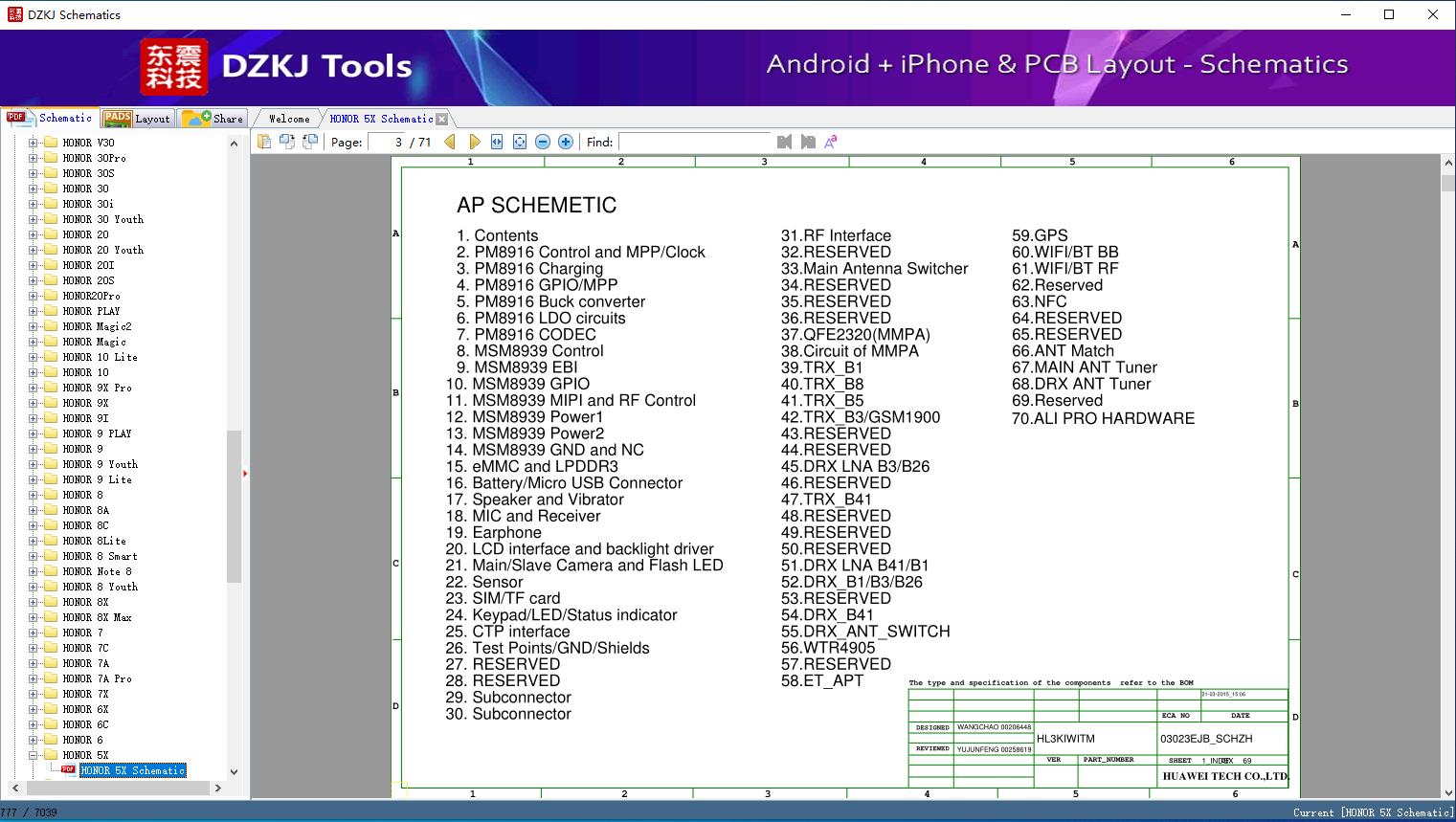Select HONOR 9 Lite in the tree
Screen dimensions: 1456x822
tap(97, 479)
